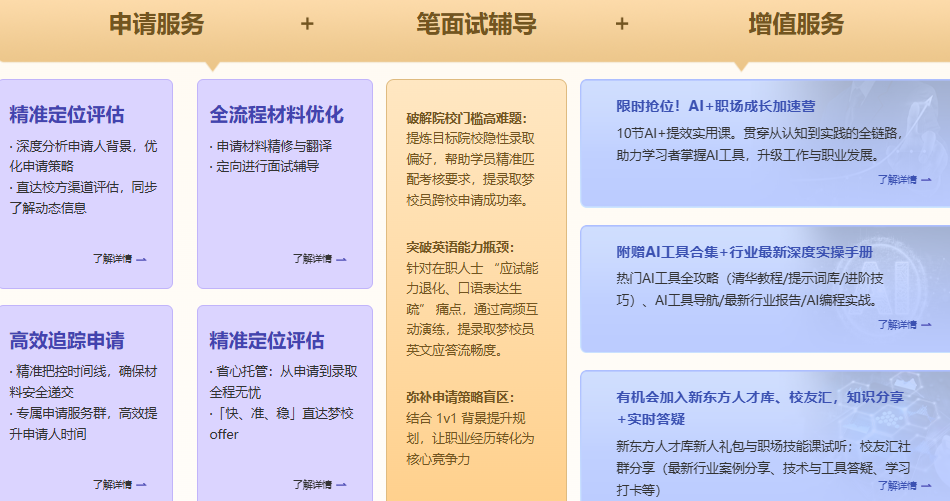Viewport: 950px width, 501px height.
Task: Open 了解详情 in the 附赠AI工具合集 card
Action: [905, 325]
